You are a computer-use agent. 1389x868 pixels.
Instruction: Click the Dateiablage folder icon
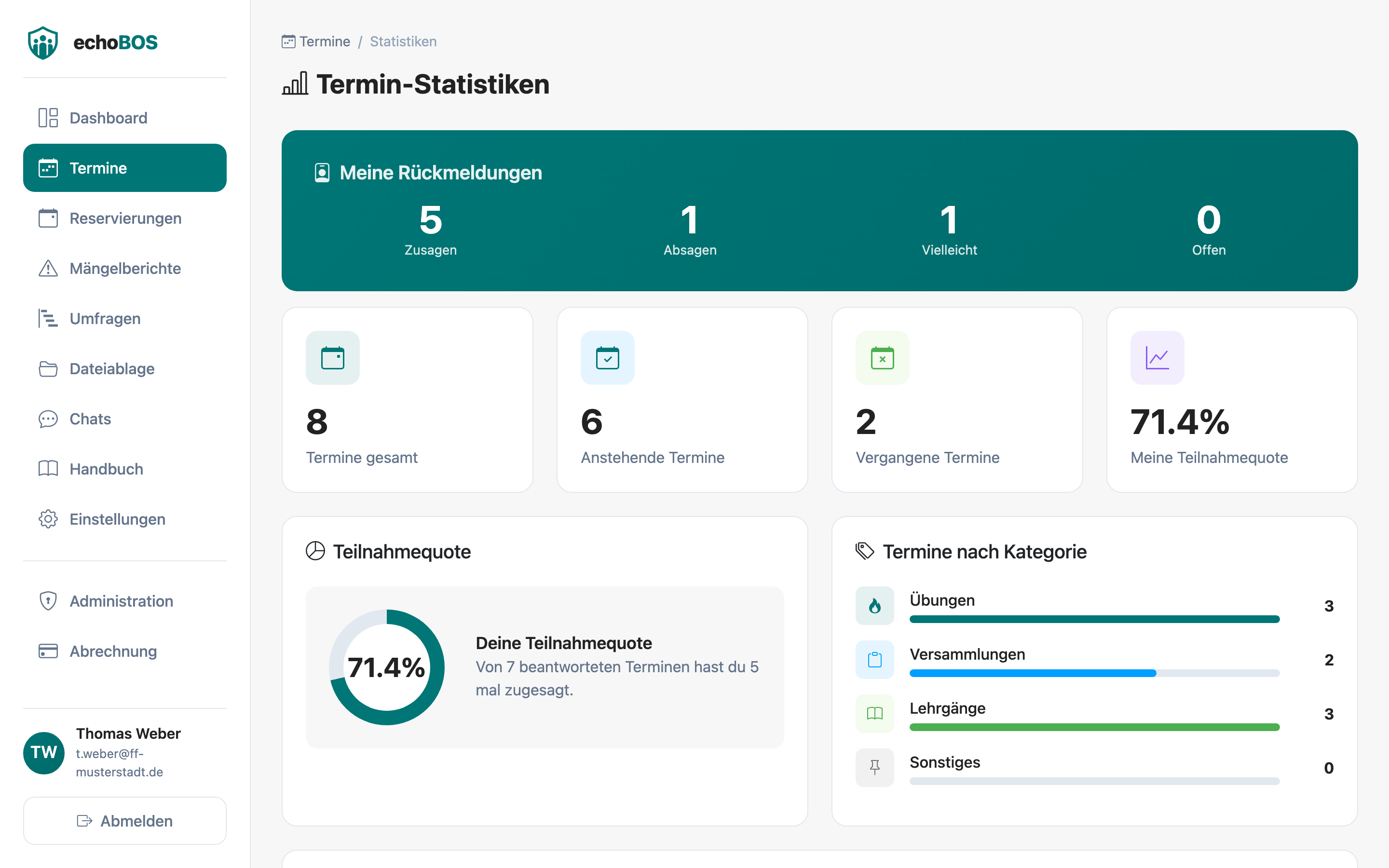(48, 368)
